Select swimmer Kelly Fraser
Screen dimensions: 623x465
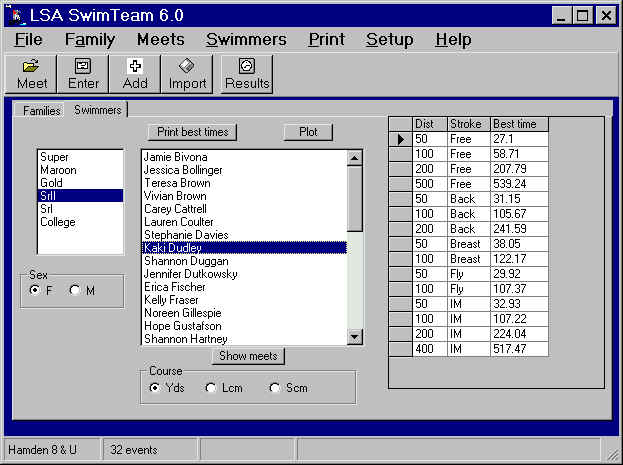coord(244,300)
